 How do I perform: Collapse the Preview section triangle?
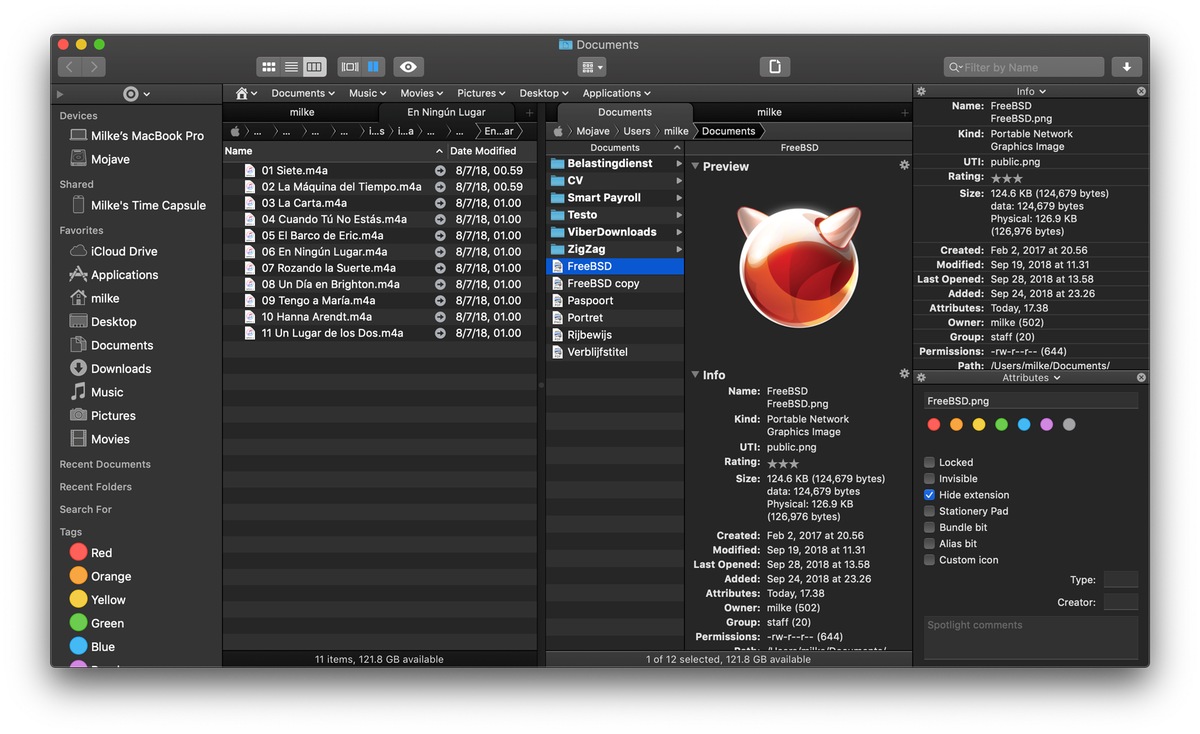pos(695,167)
